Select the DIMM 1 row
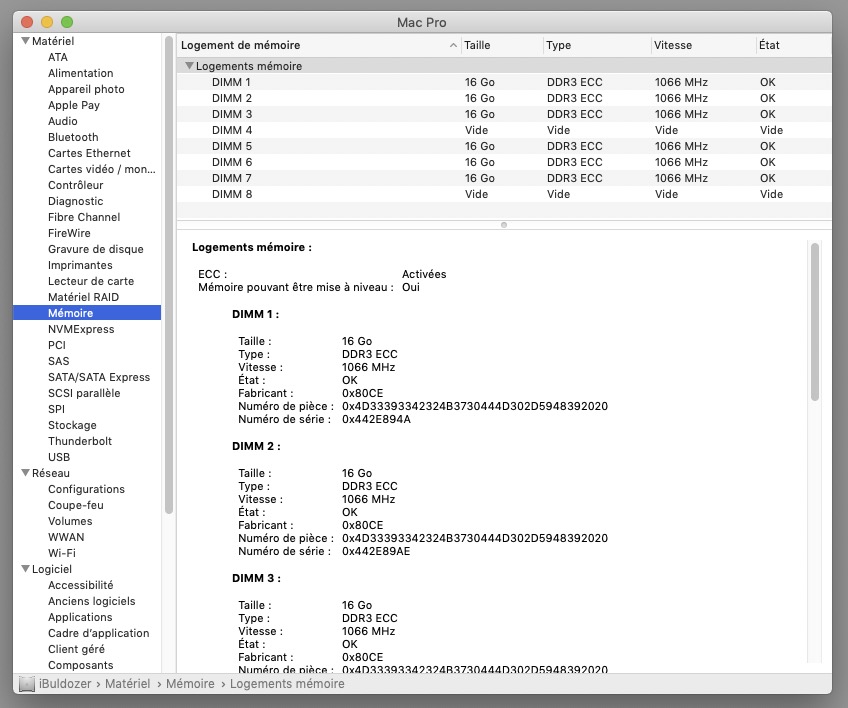This screenshot has height=708, width=848. click(504, 82)
